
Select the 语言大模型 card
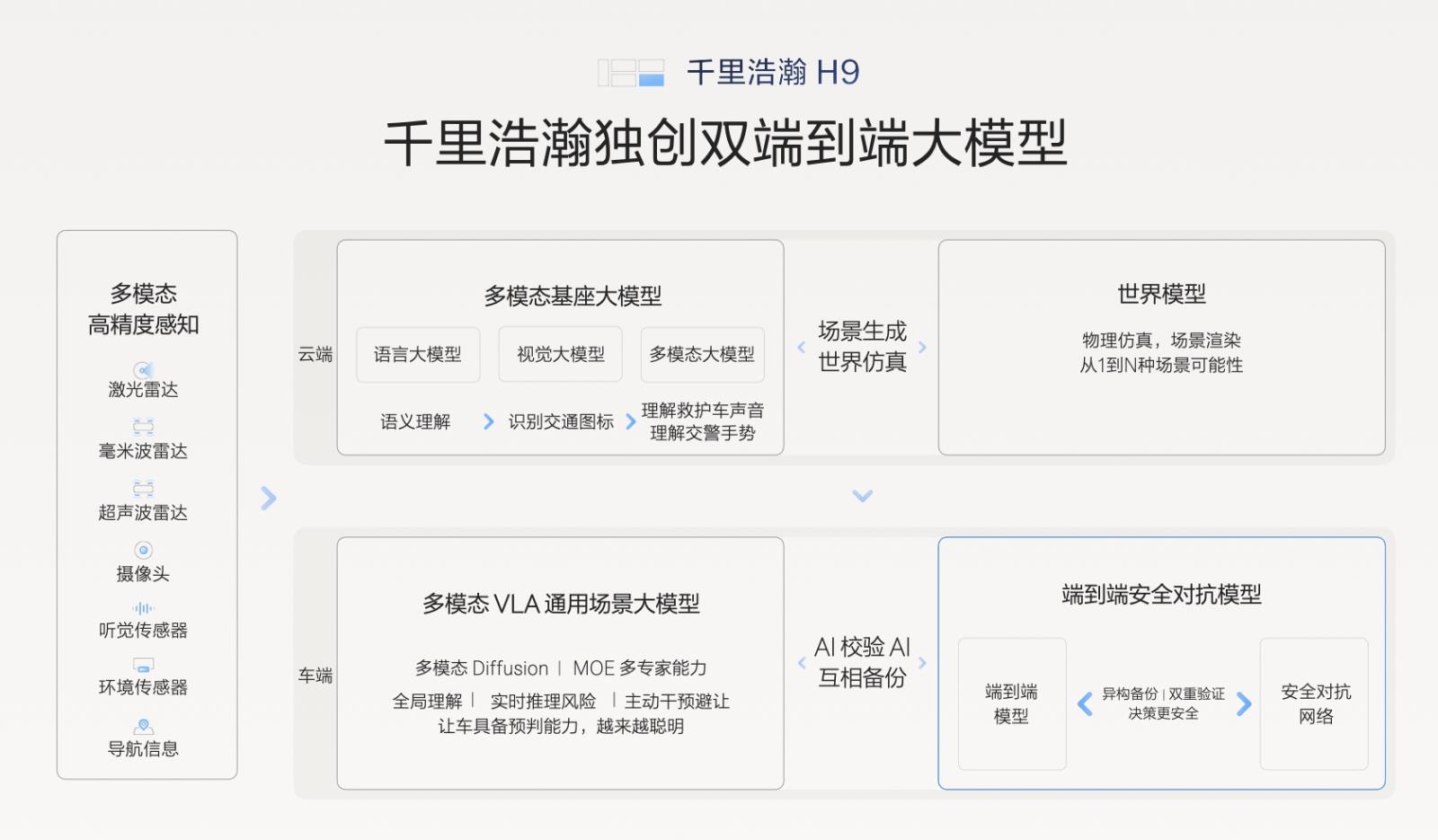point(418,355)
